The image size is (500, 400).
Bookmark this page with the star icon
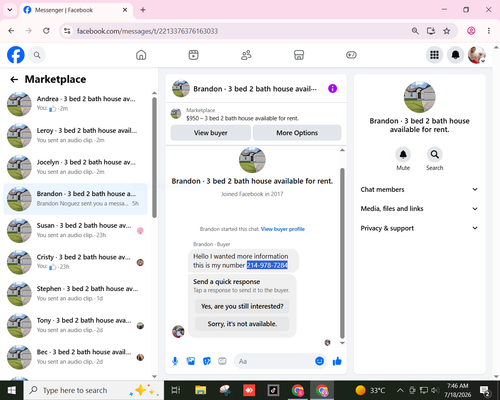[447, 31]
